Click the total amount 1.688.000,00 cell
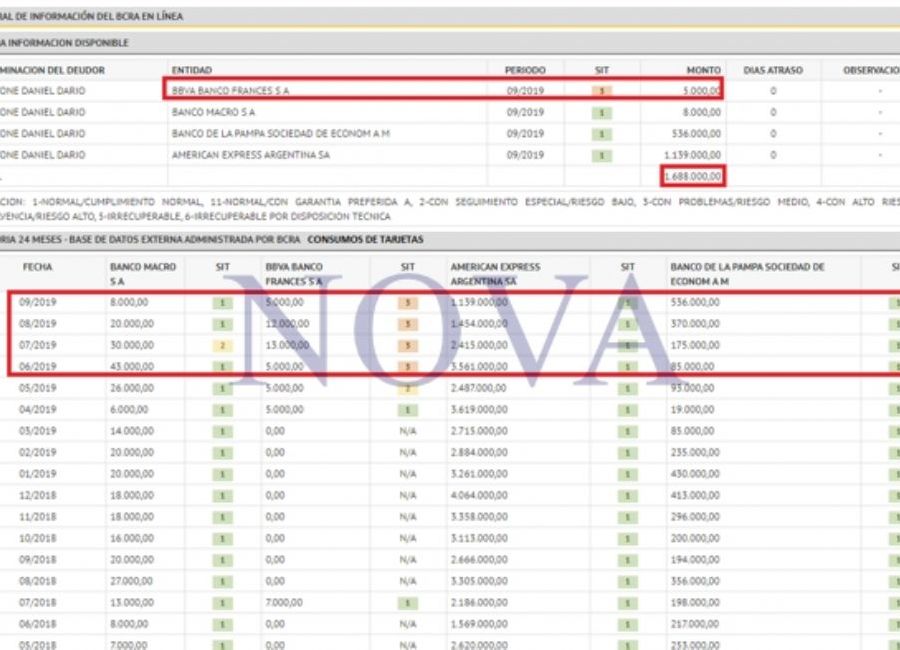The width and height of the screenshot is (900, 650). (692, 177)
